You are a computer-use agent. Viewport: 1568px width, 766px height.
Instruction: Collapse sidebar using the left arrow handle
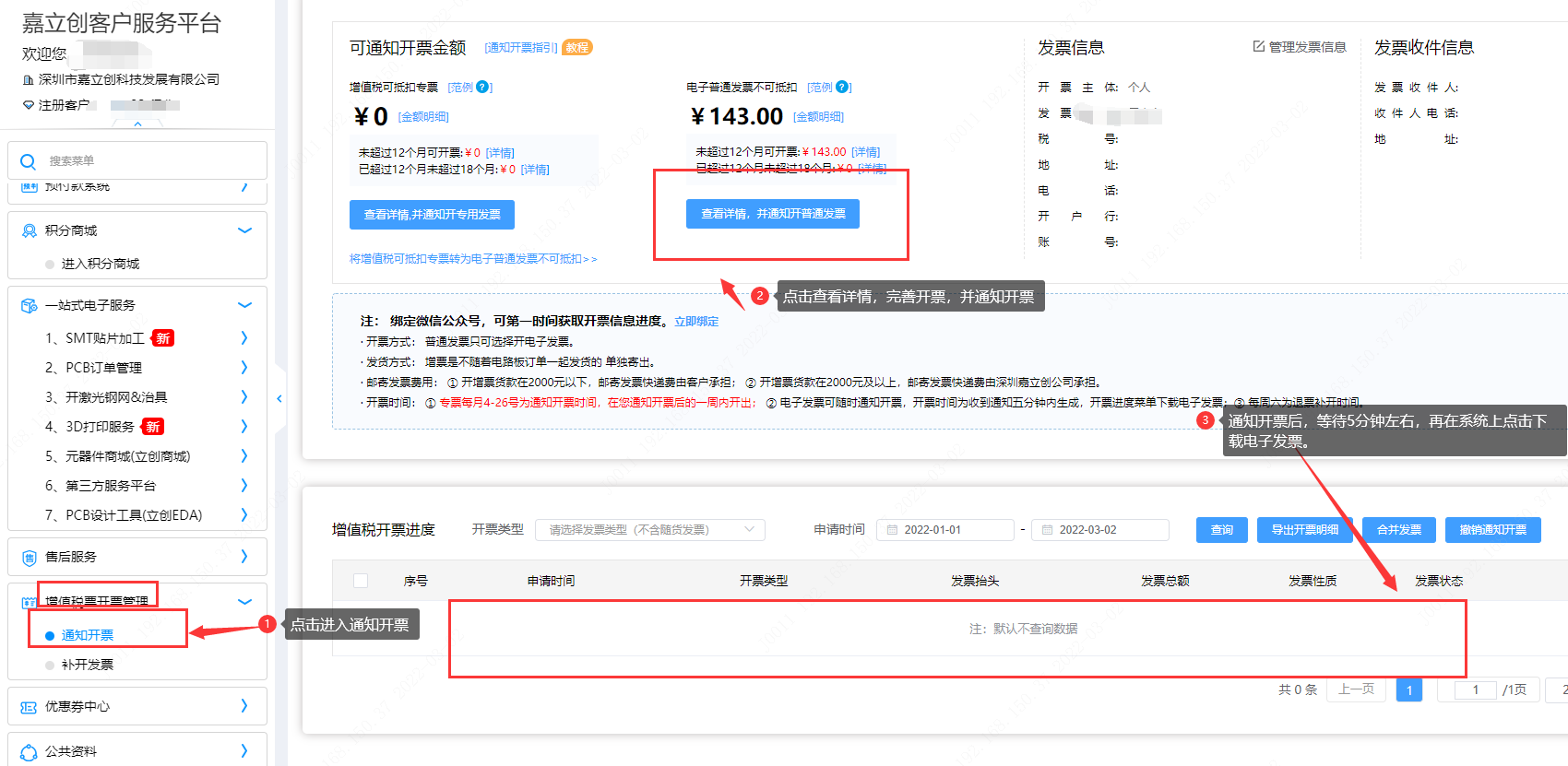coord(279,398)
